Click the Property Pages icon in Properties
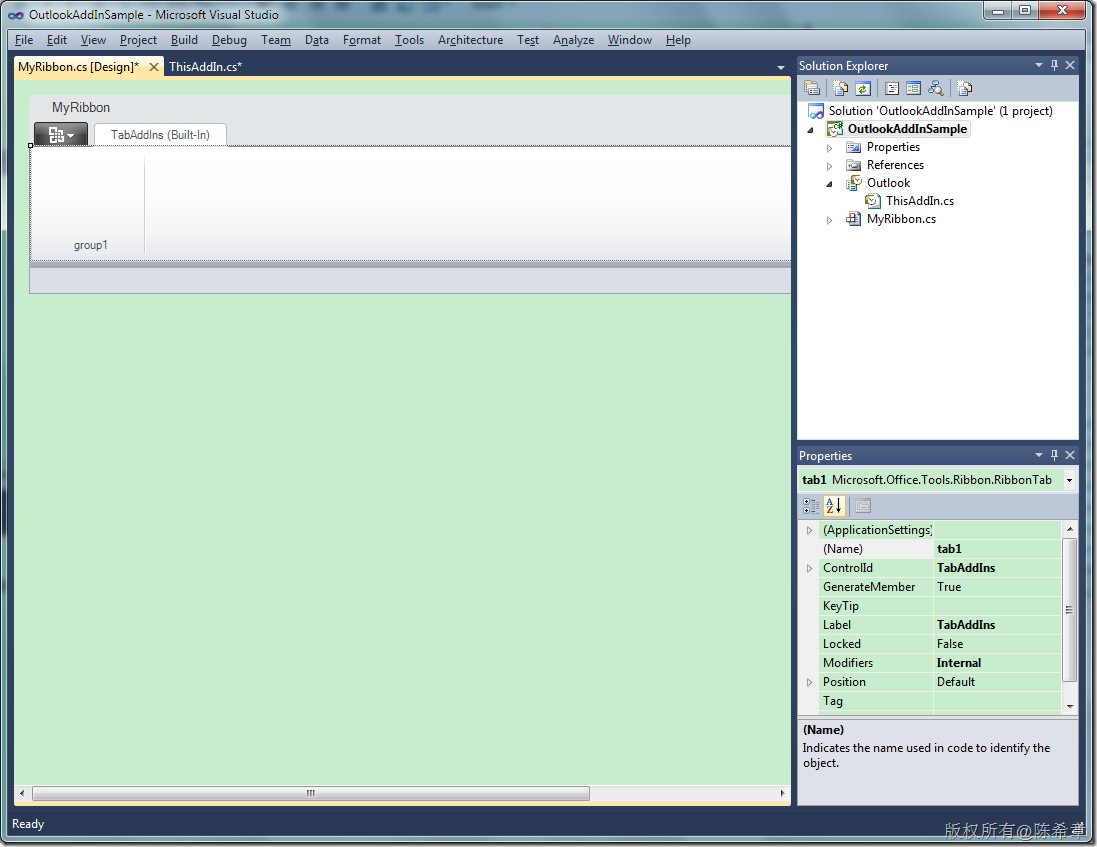The height and width of the screenshot is (847, 1097). coord(863,506)
